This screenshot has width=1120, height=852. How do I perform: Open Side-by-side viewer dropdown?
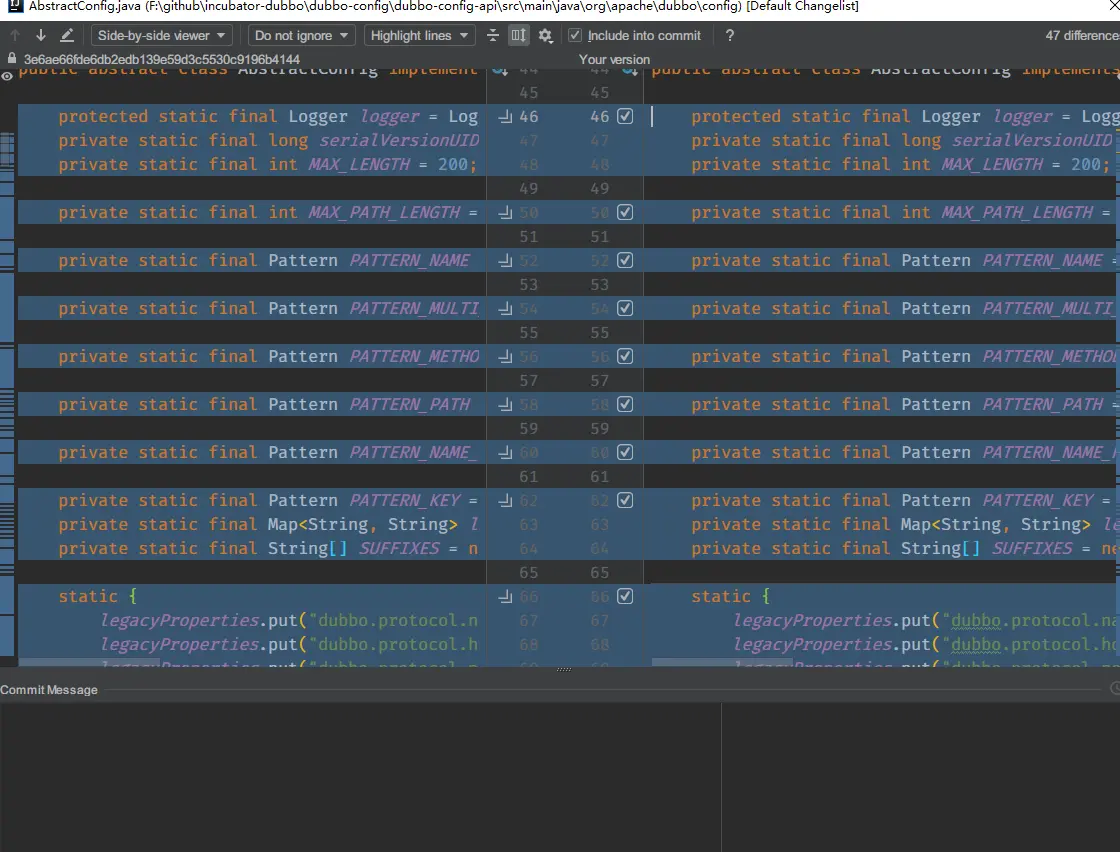pyautogui.click(x=161, y=35)
